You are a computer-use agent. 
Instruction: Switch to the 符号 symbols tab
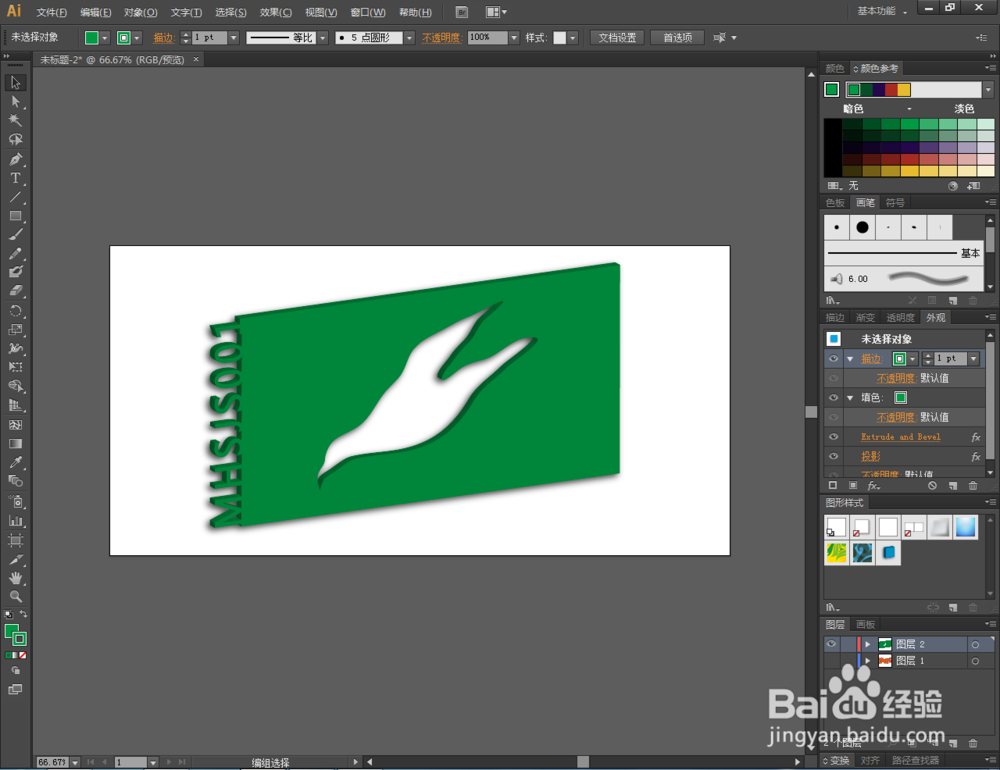click(x=895, y=203)
